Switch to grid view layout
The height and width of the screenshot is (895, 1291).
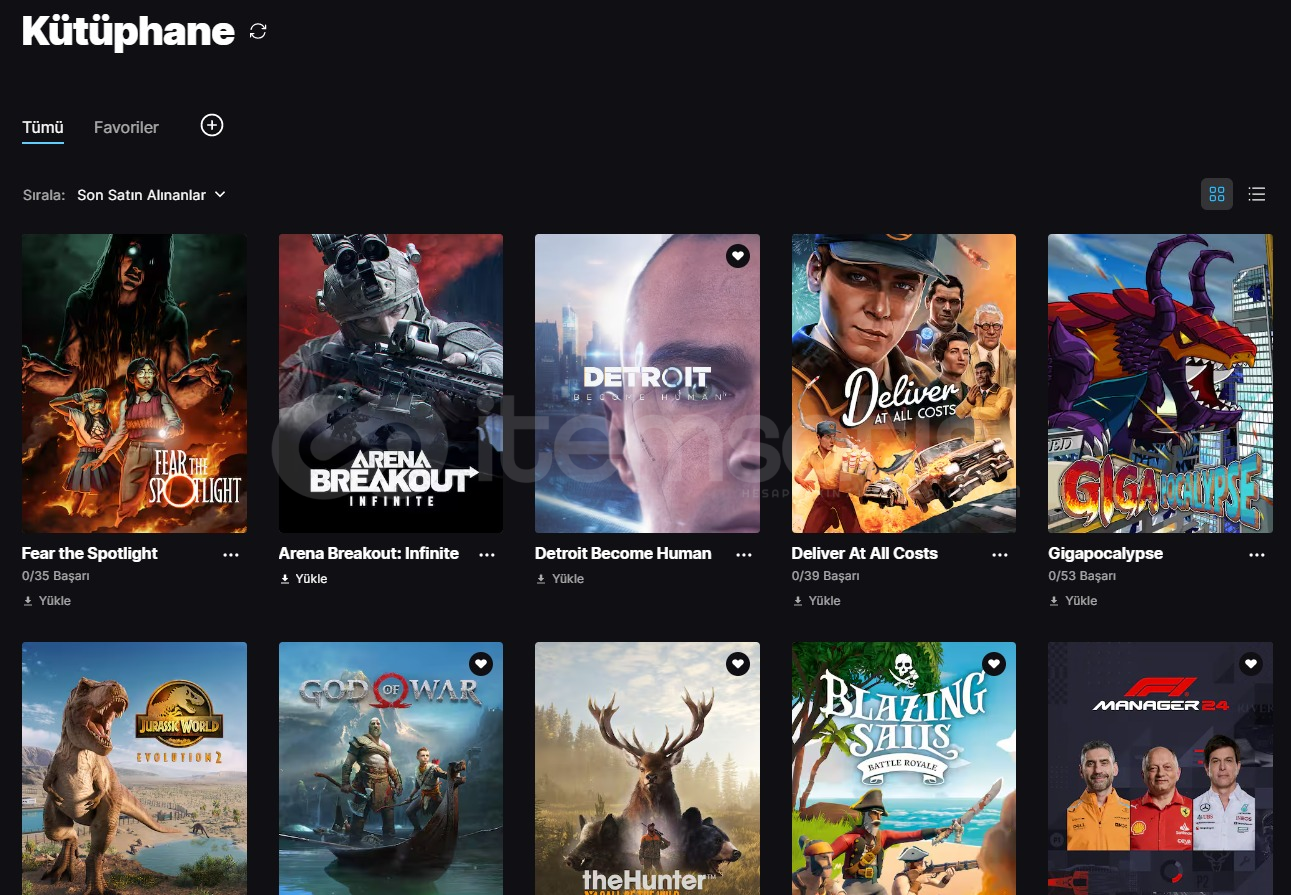tap(1217, 194)
